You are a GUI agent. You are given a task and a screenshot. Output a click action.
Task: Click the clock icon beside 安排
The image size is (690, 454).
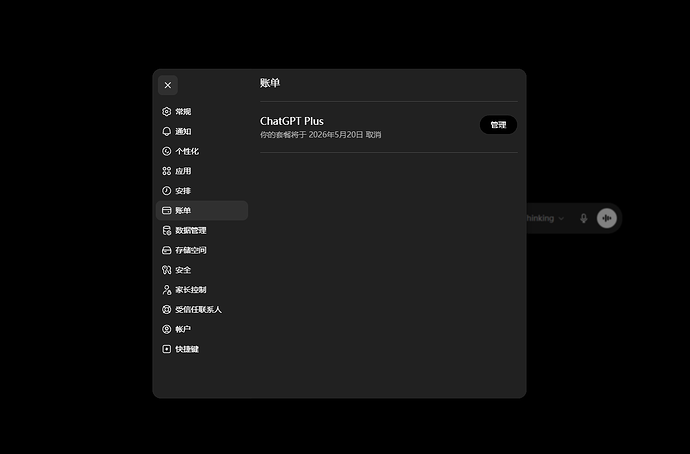click(166, 191)
